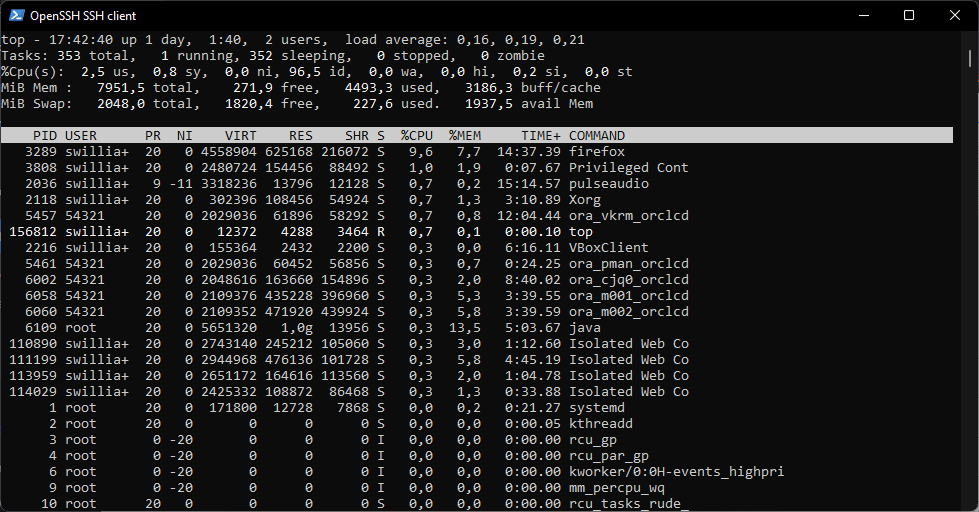Minimize the OpenSSH SSH client window

(x=863, y=15)
